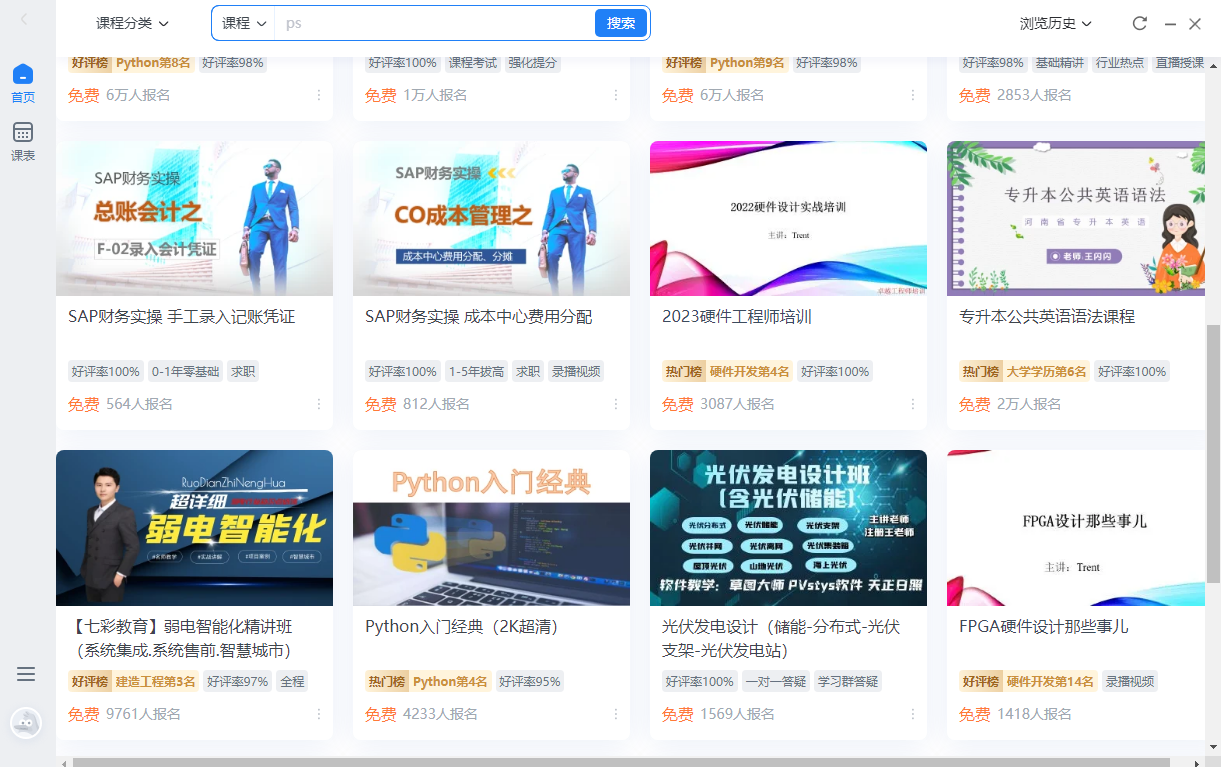Image resolution: width=1221 pixels, height=767 pixels.
Task: Click the 行业热点 tag
Action: pos(1119,62)
